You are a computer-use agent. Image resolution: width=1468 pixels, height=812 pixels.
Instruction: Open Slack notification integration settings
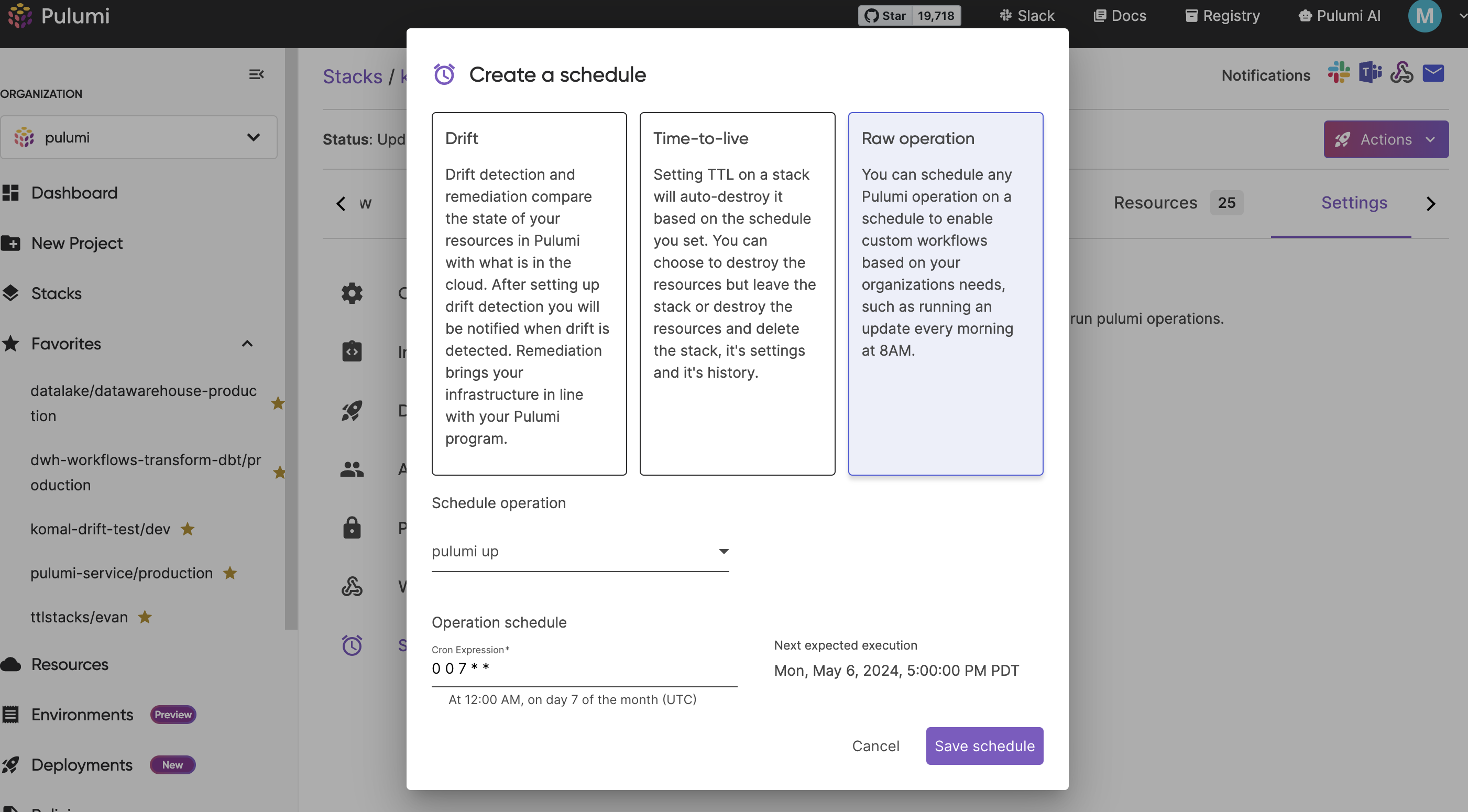click(1339, 73)
